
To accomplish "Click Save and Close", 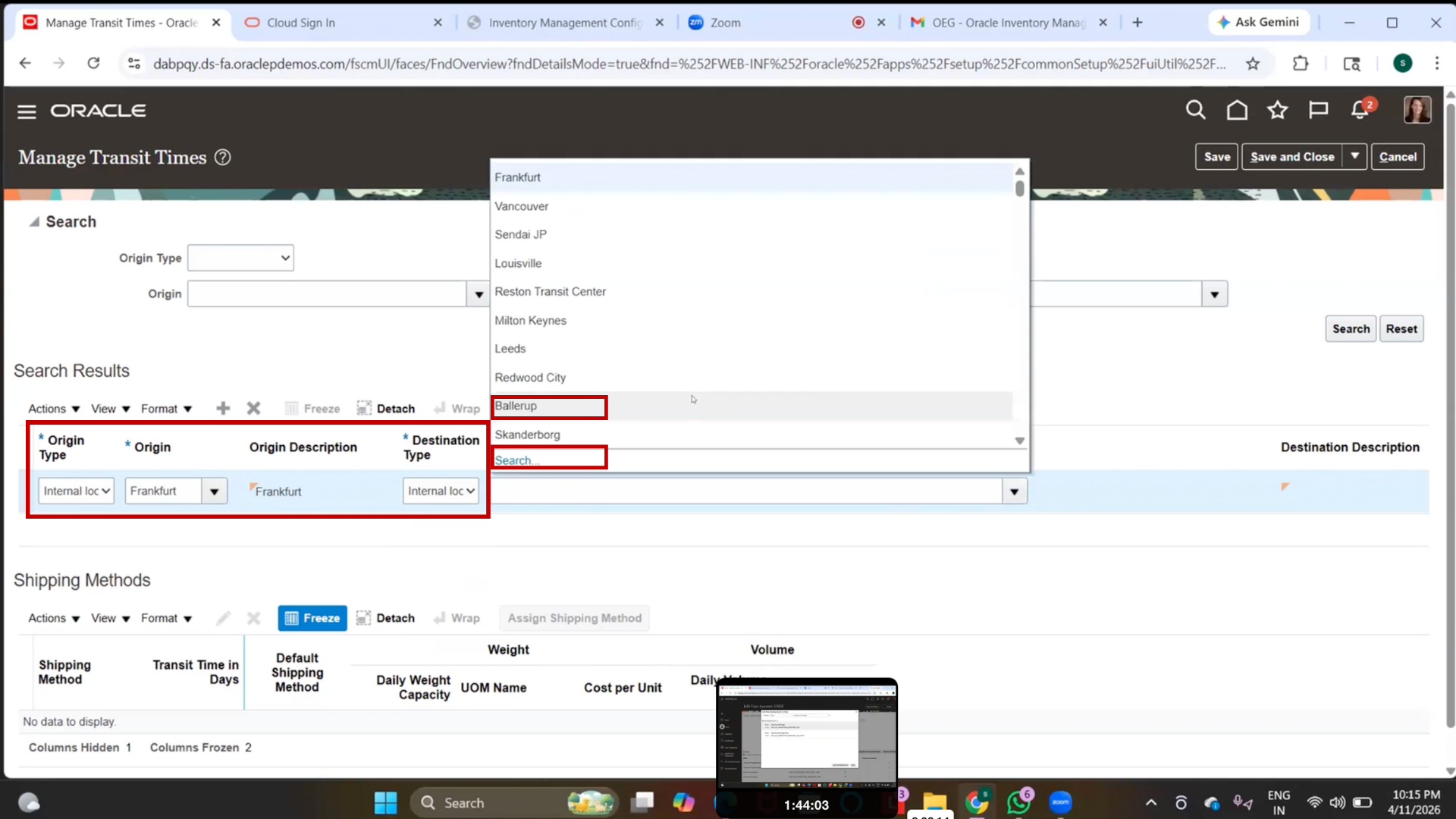I will point(1292,157).
